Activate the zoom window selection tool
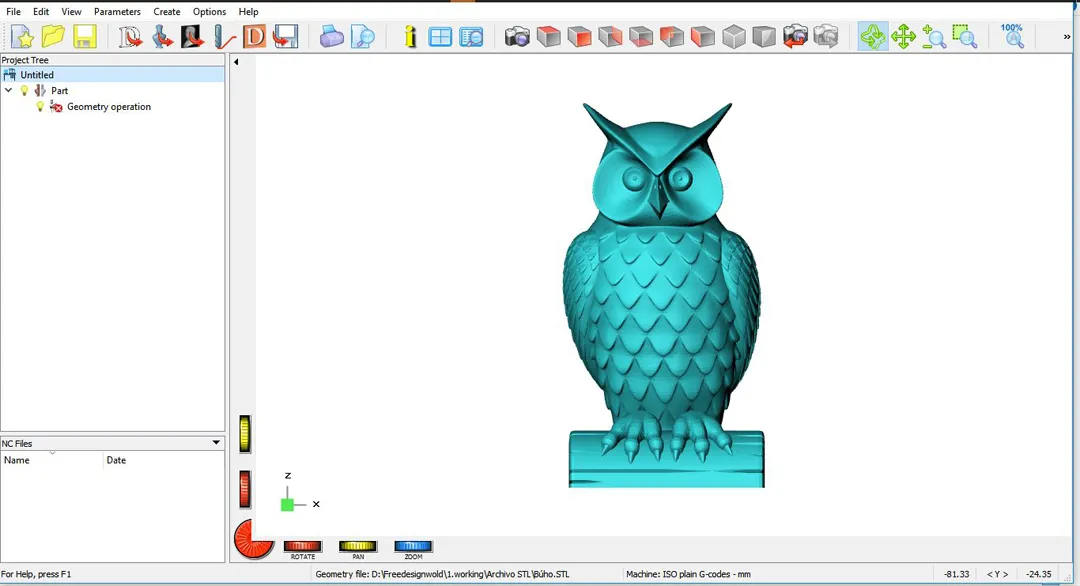Viewport: 1080px width, 586px height. 964,36
